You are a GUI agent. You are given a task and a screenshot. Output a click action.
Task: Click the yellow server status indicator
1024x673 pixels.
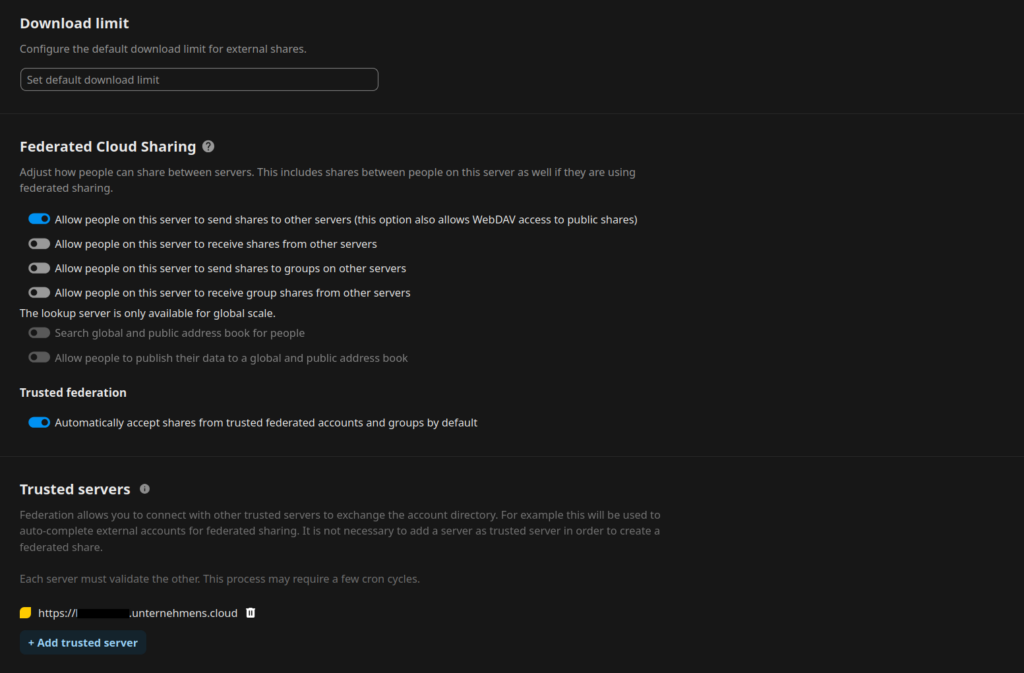click(26, 613)
